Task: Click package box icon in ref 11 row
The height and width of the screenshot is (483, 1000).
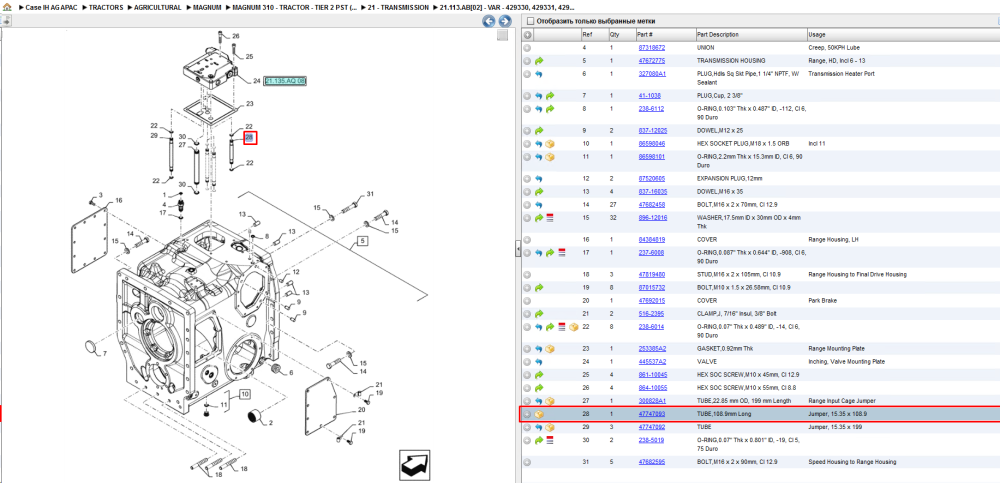Action: click(x=550, y=157)
